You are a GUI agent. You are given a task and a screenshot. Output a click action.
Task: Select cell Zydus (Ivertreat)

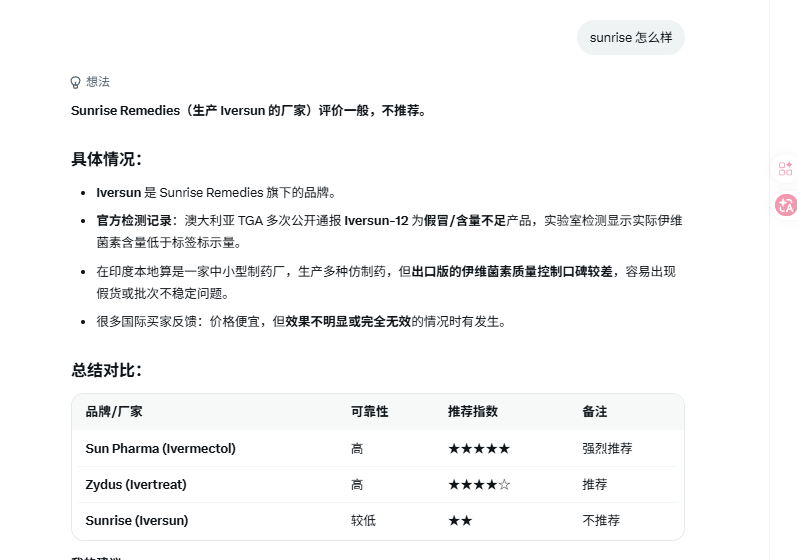pos(136,485)
